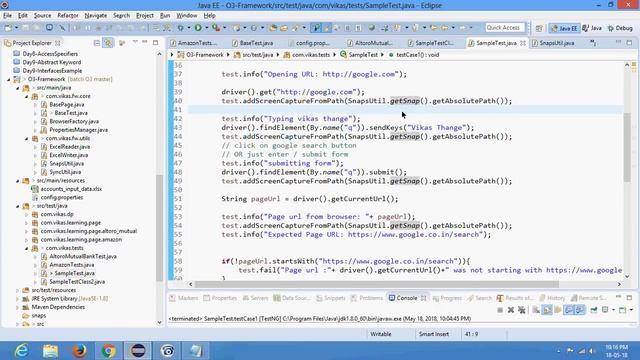Open the Window menu
Screen dimensions: 640x360
coord(187,16)
